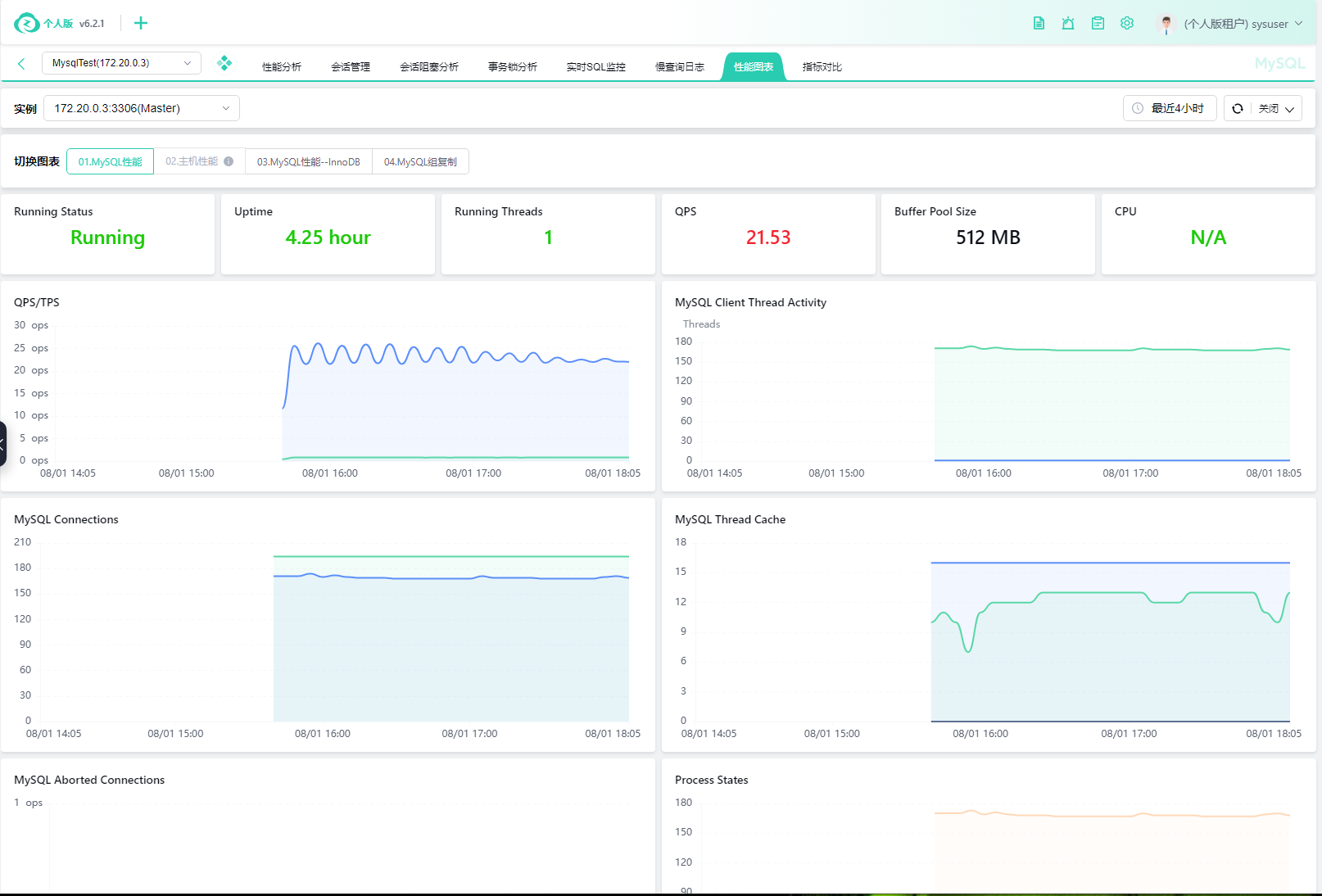Screen dimensions: 1322x896
Task: Switch to the 会话管理 tab
Action: point(351,67)
